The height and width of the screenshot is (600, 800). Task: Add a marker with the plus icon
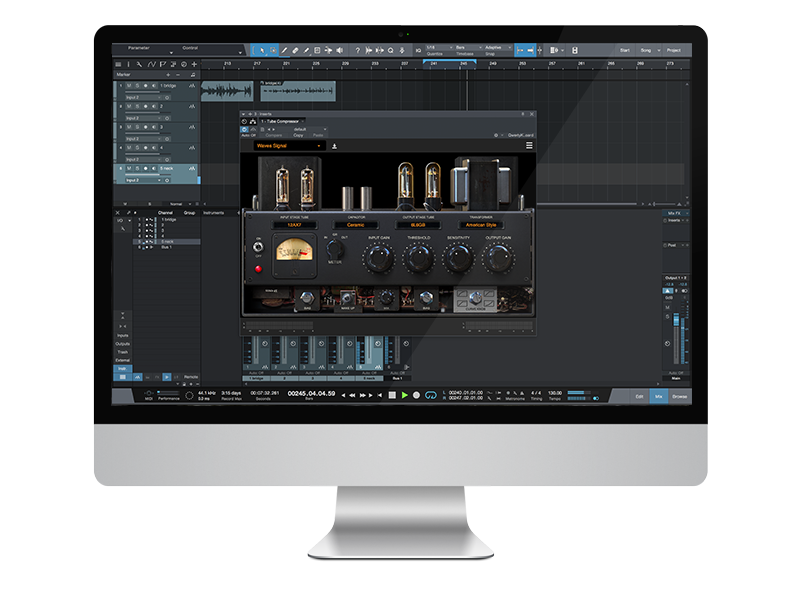[168, 74]
